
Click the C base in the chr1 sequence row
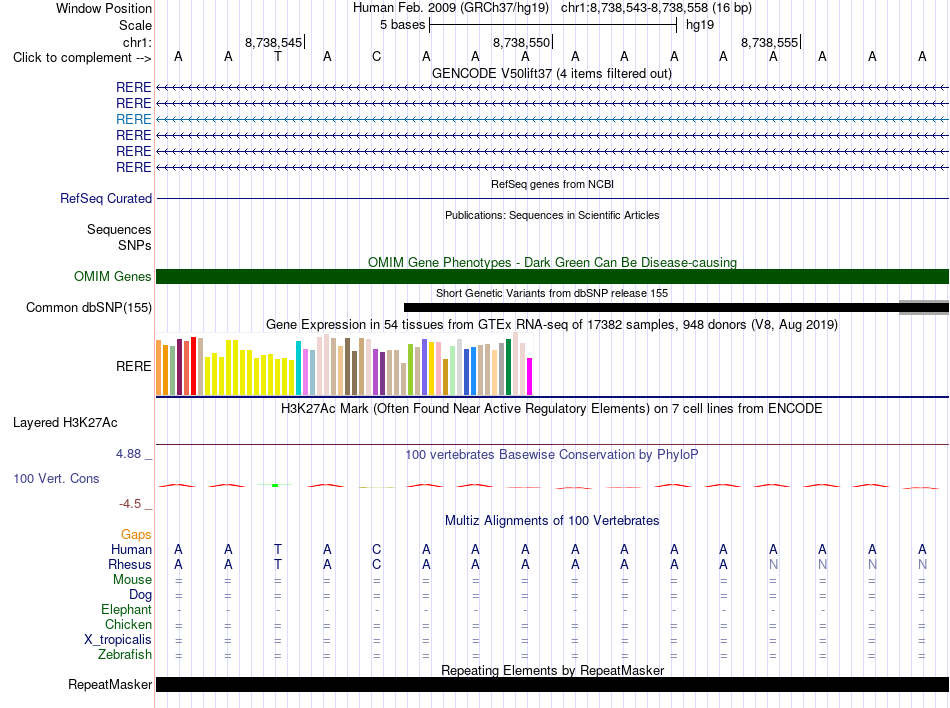[x=376, y=57]
